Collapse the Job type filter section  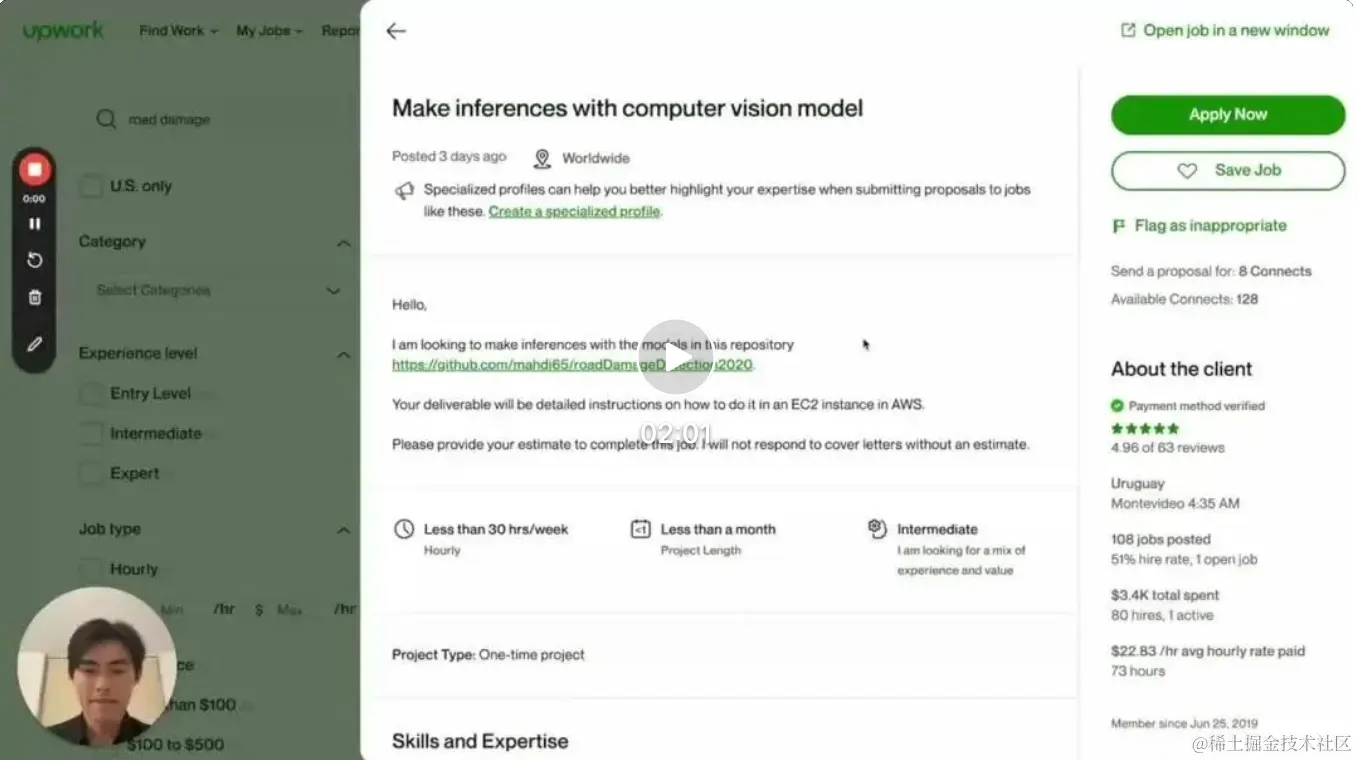tap(343, 530)
